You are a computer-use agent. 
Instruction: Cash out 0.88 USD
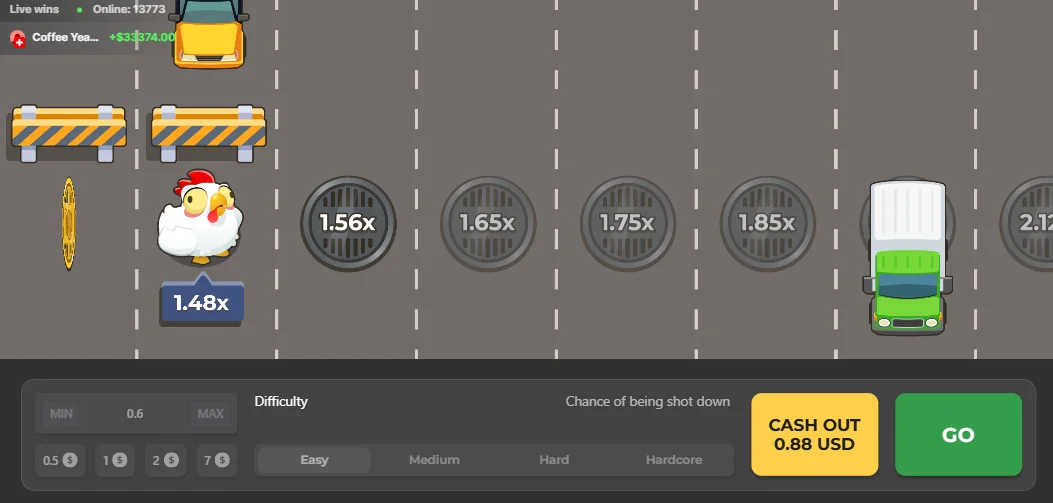pyautogui.click(x=815, y=435)
